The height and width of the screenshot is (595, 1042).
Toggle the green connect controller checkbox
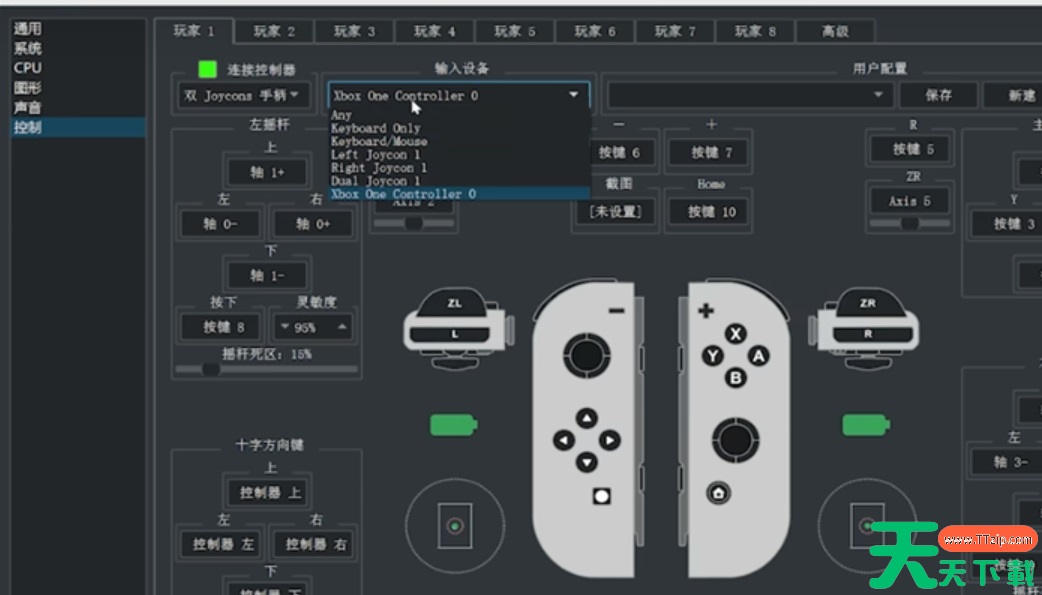(x=207, y=70)
